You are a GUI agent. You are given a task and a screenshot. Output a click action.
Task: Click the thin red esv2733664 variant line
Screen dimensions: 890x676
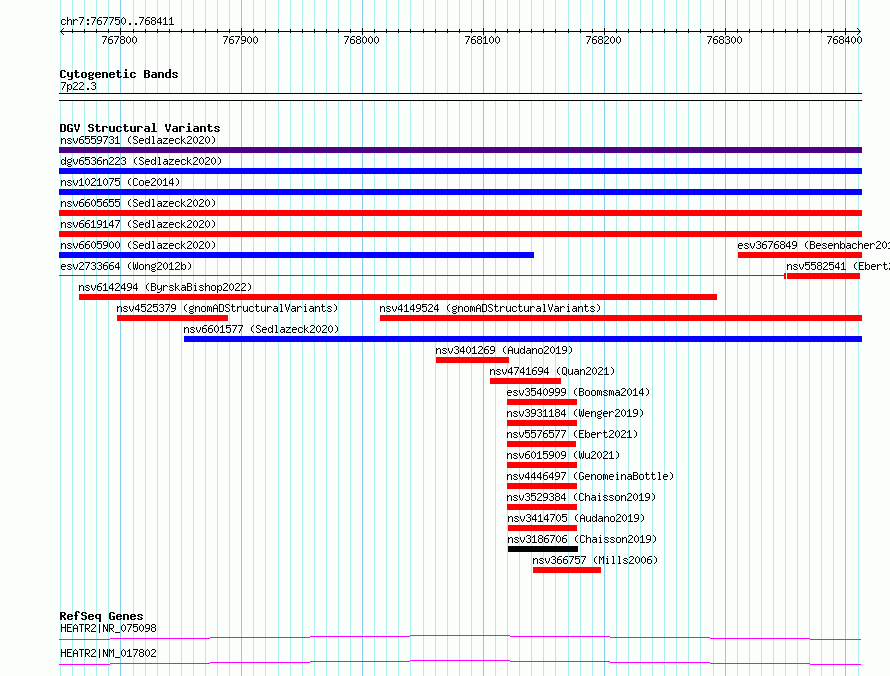point(422,276)
